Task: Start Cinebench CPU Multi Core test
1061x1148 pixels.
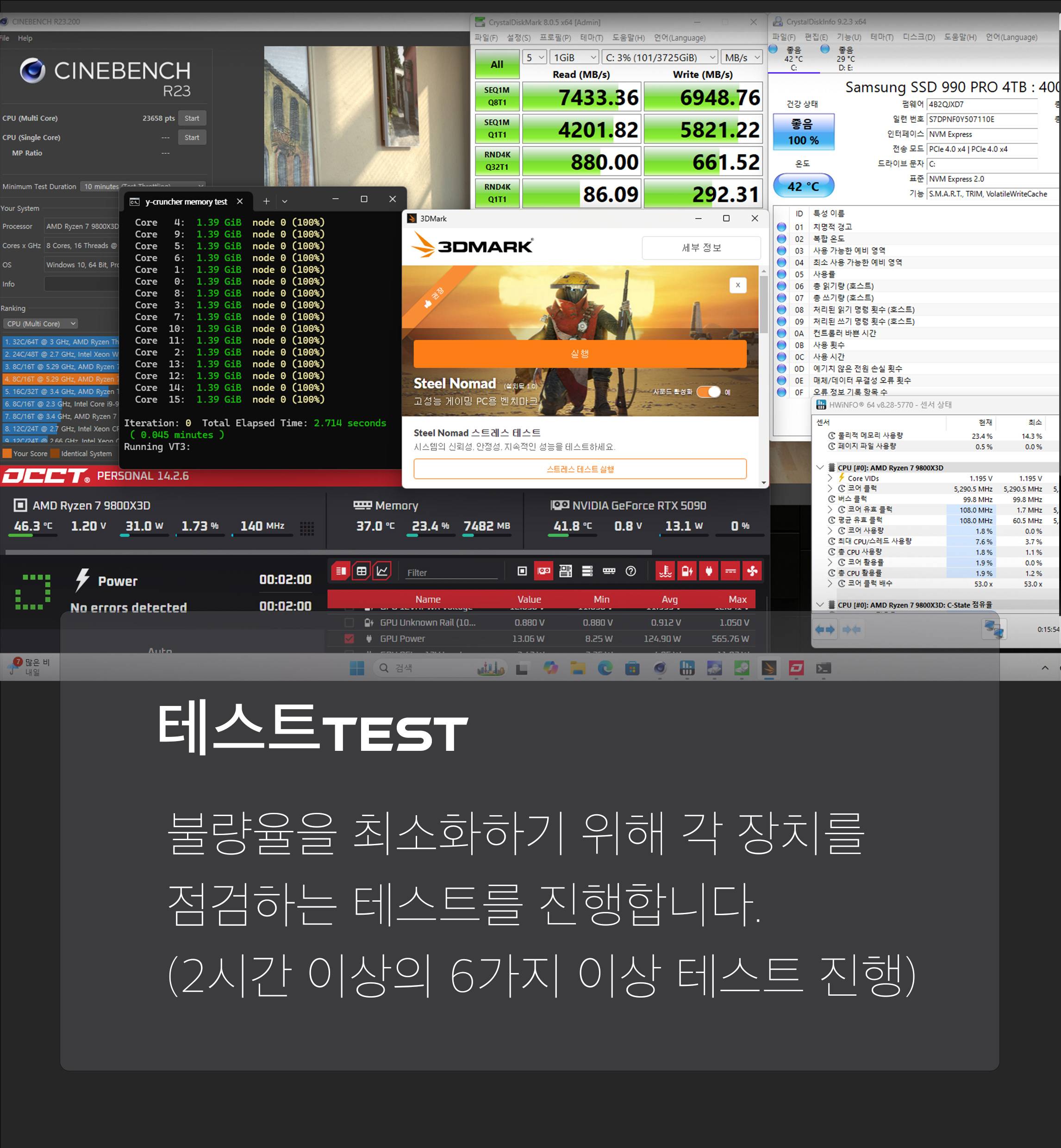Action: 192,118
